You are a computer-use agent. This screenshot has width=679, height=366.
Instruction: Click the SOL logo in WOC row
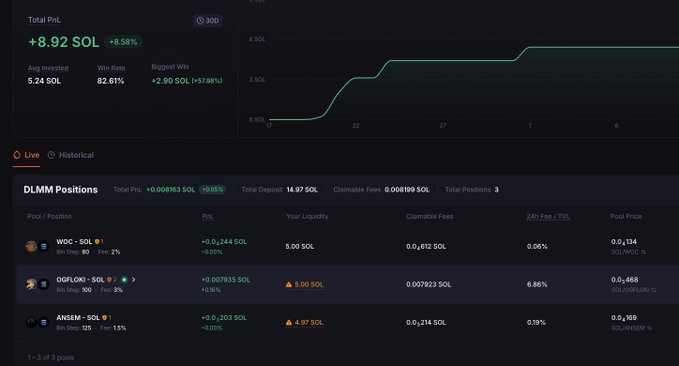tap(43, 246)
